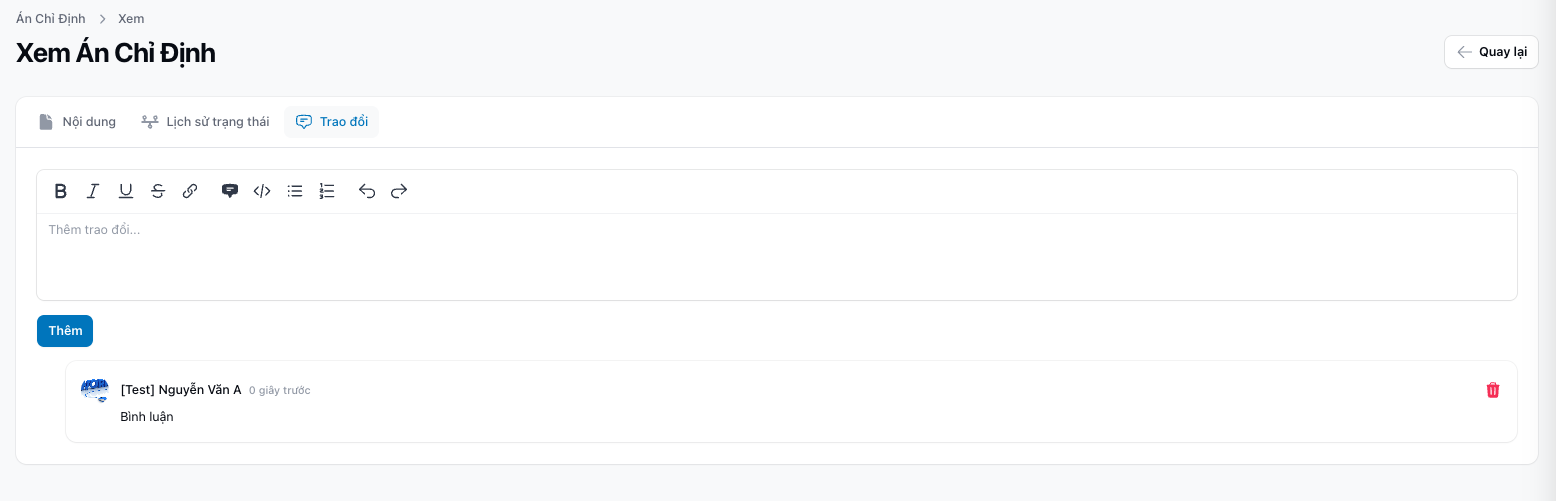
Task: Undo the last edit
Action: pos(367,191)
